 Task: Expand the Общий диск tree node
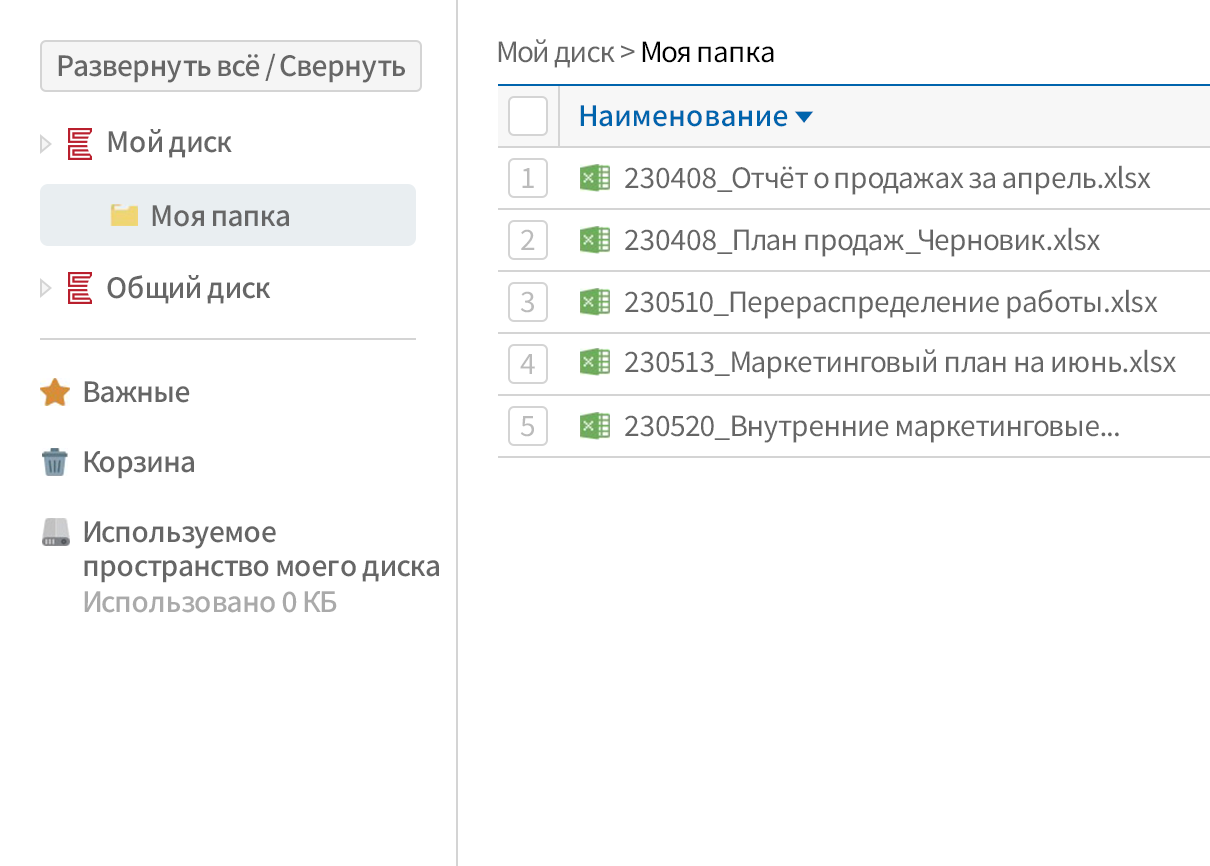pyautogui.click(x=44, y=287)
